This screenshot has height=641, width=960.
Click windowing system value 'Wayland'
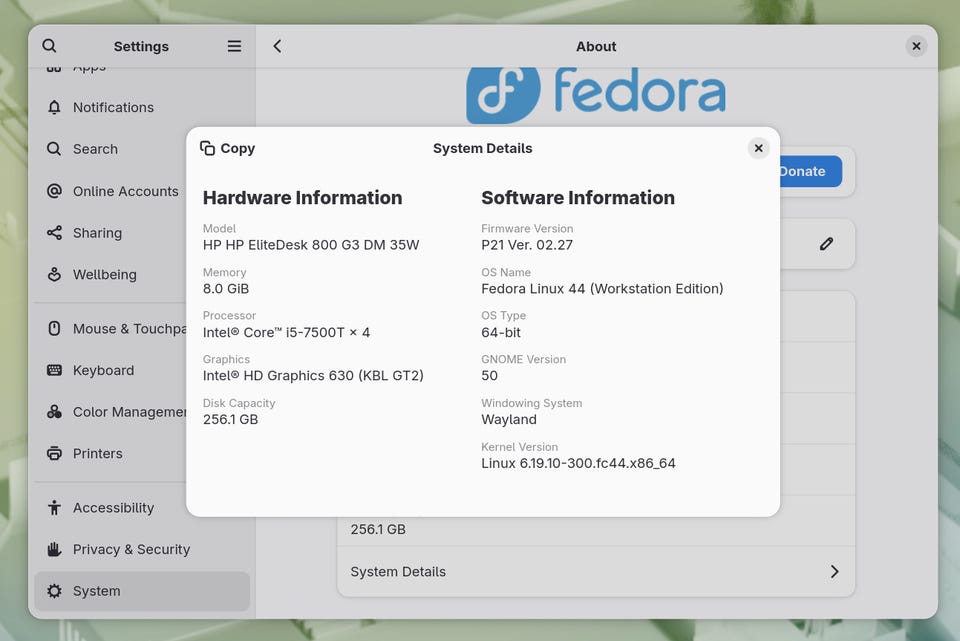[x=509, y=419]
